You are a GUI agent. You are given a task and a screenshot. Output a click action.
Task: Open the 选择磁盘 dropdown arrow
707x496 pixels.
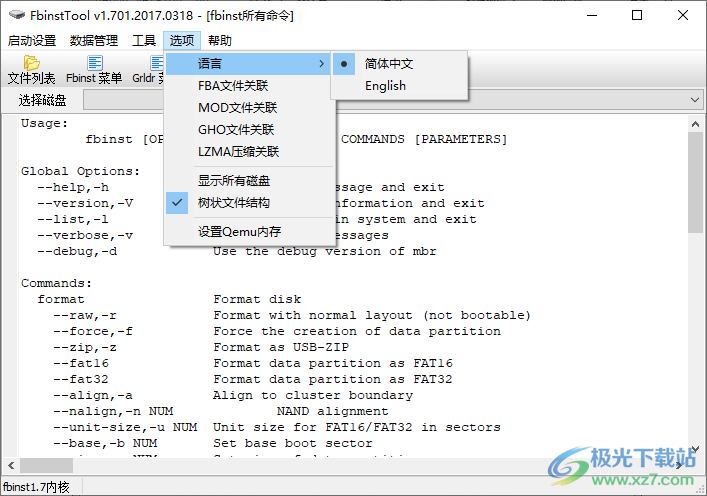[695, 100]
